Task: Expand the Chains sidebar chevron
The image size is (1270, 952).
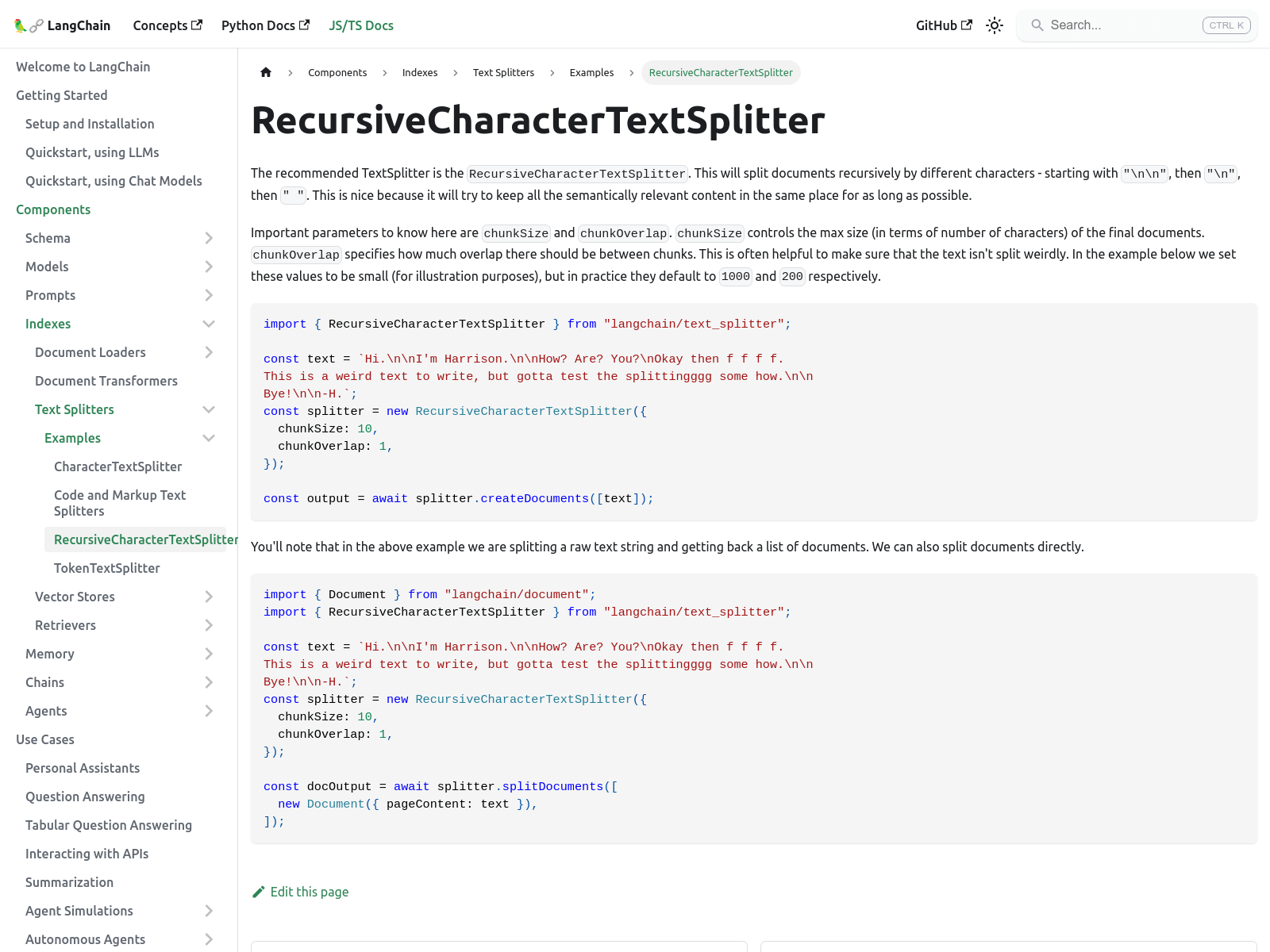Action: click(x=209, y=682)
